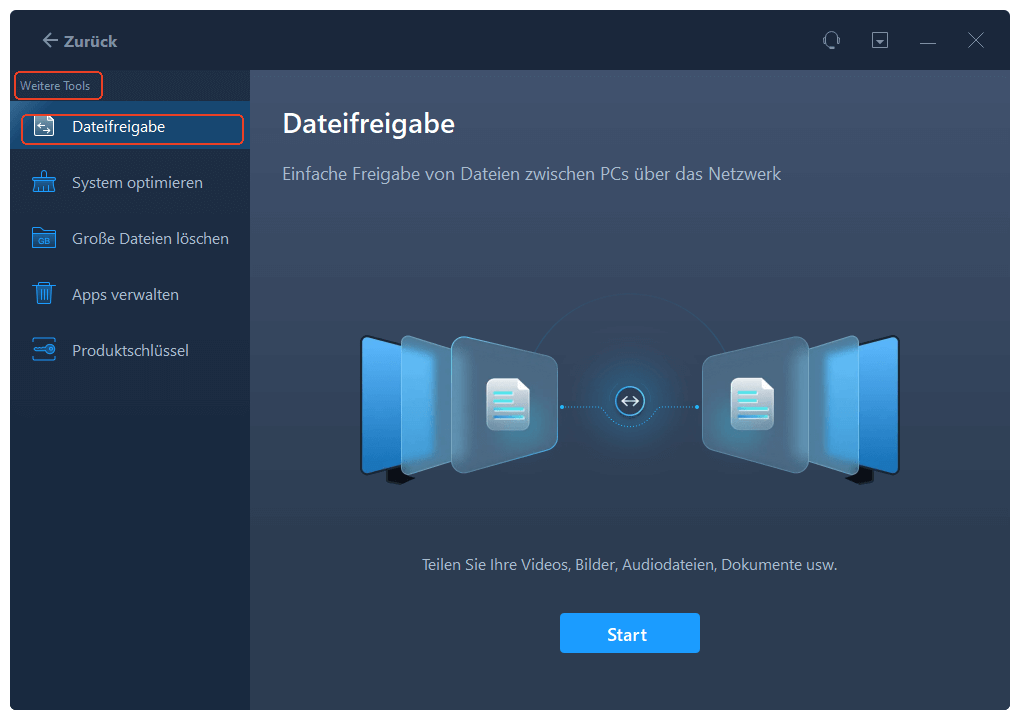Image resolution: width=1020 pixels, height=720 pixels.
Task: Open support via the headset icon
Action: tap(831, 41)
